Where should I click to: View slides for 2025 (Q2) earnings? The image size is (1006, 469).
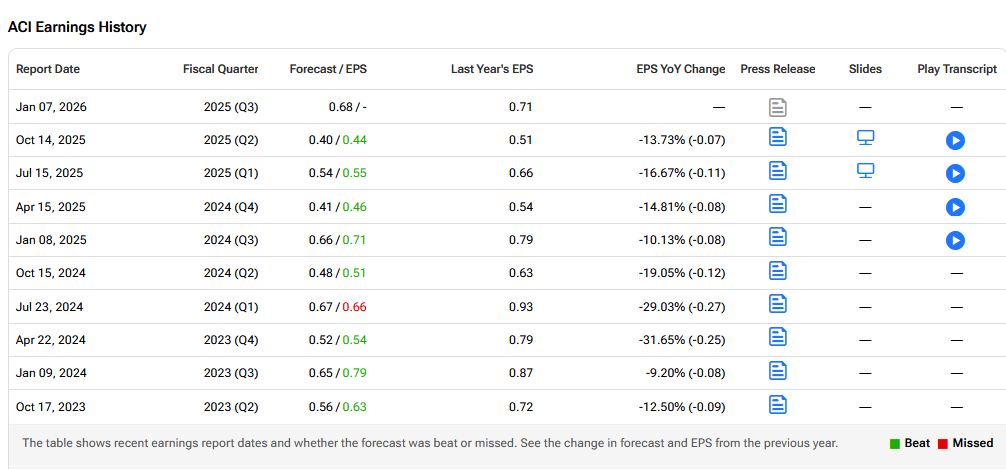pyautogui.click(x=866, y=138)
